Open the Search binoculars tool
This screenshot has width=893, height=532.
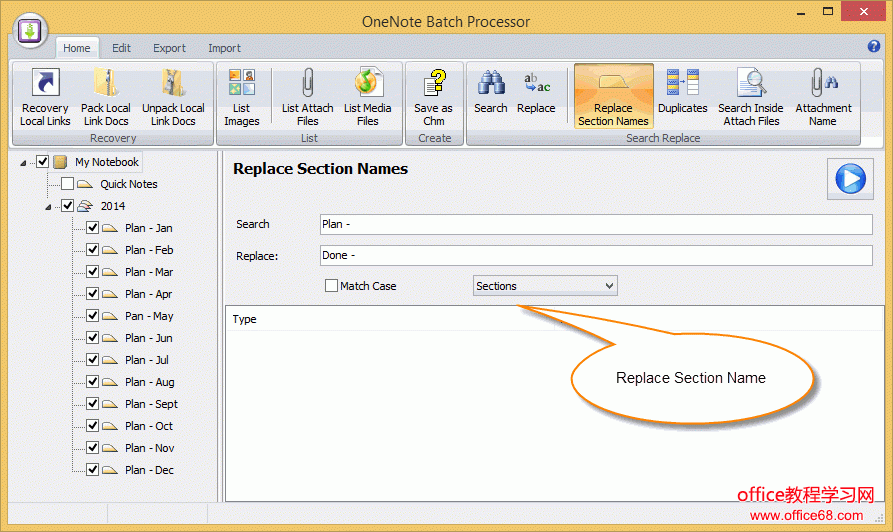coord(490,92)
